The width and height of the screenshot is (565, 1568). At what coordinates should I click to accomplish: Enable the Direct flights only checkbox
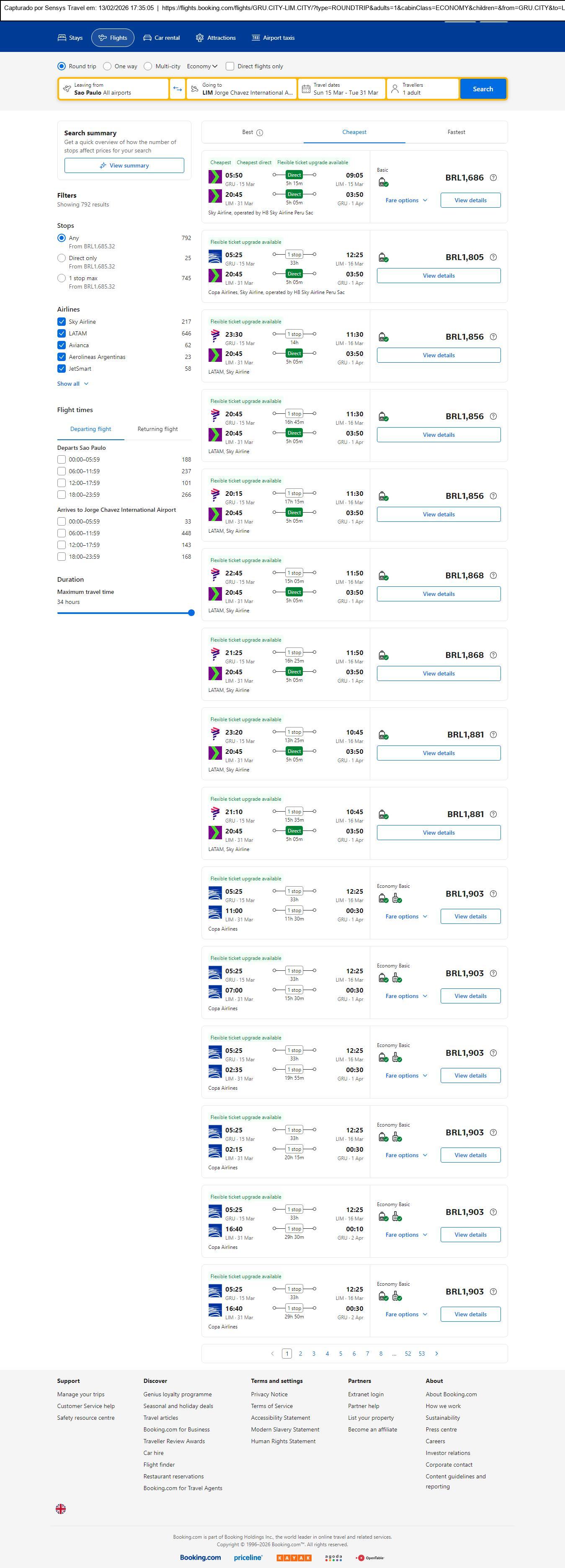(230, 66)
